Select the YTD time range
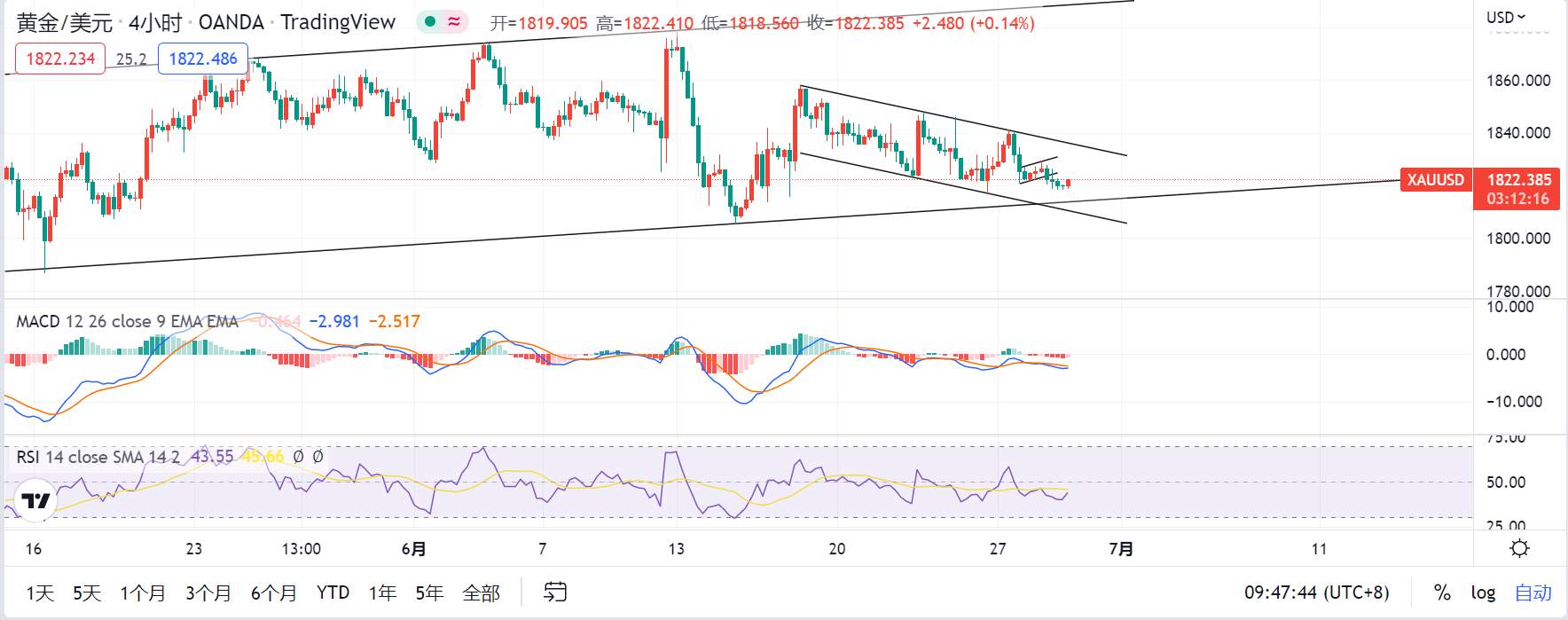 point(333,592)
